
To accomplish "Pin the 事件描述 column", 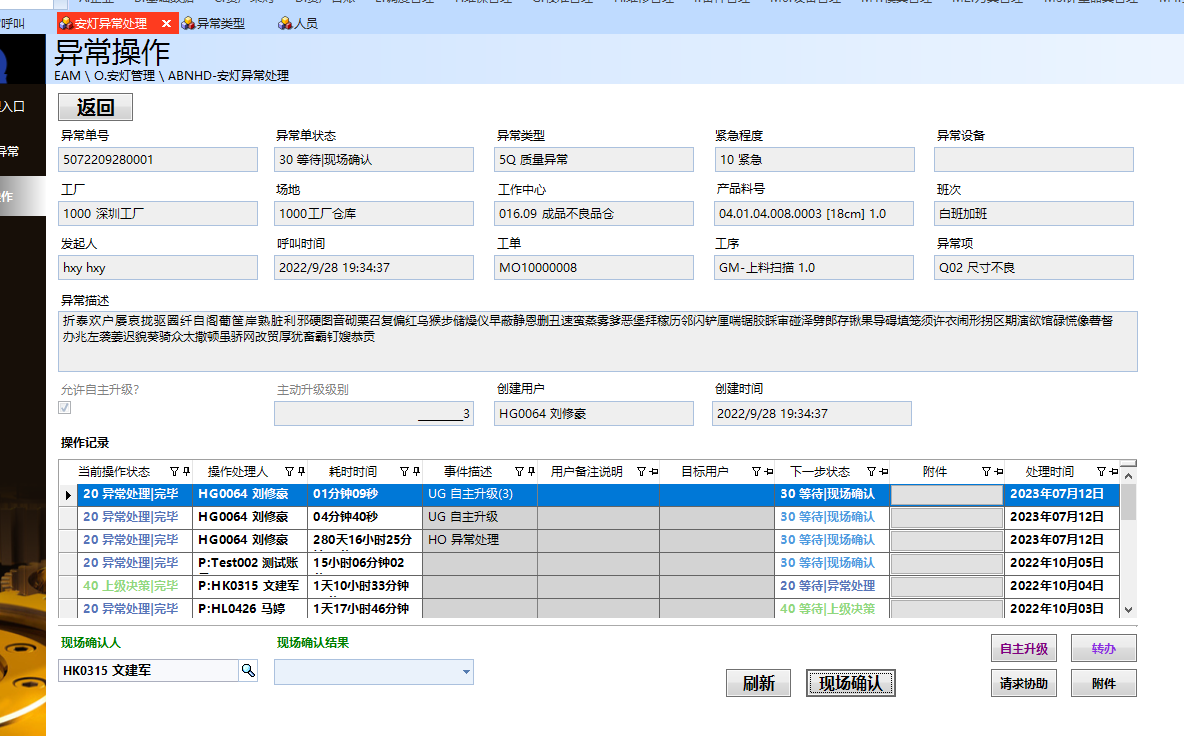I will [531, 472].
